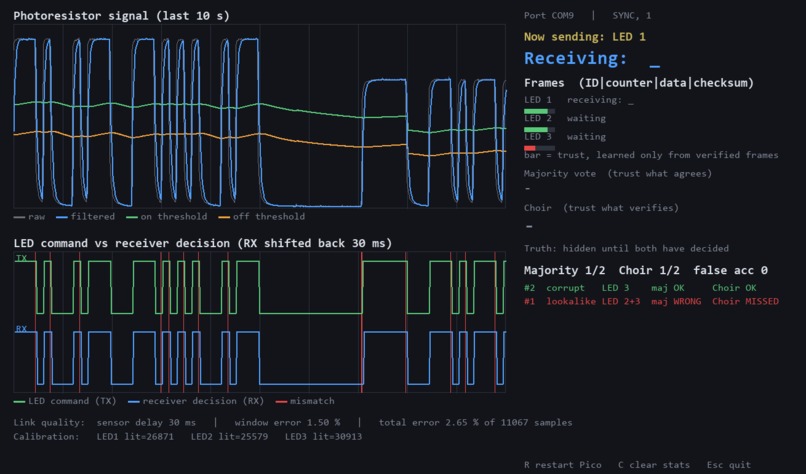The width and height of the screenshot is (806, 474).
Task: Click the 'Esc quit' hint
Action: (728, 465)
